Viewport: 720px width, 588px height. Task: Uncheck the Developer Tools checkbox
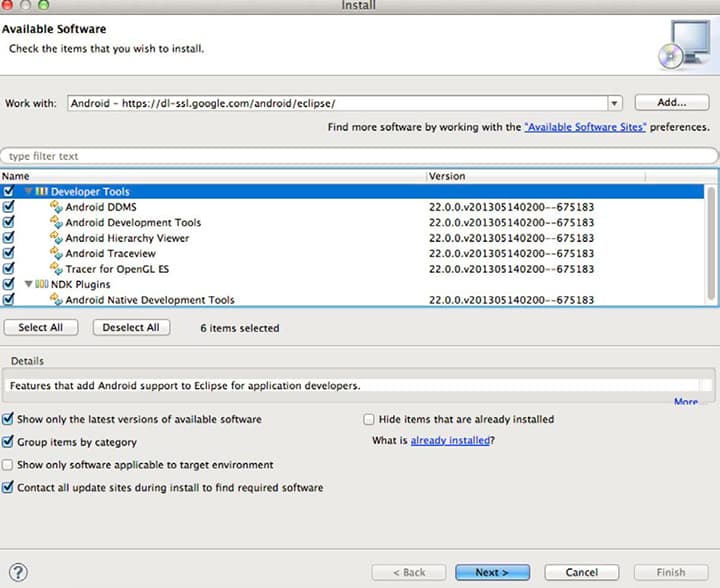pos(8,191)
